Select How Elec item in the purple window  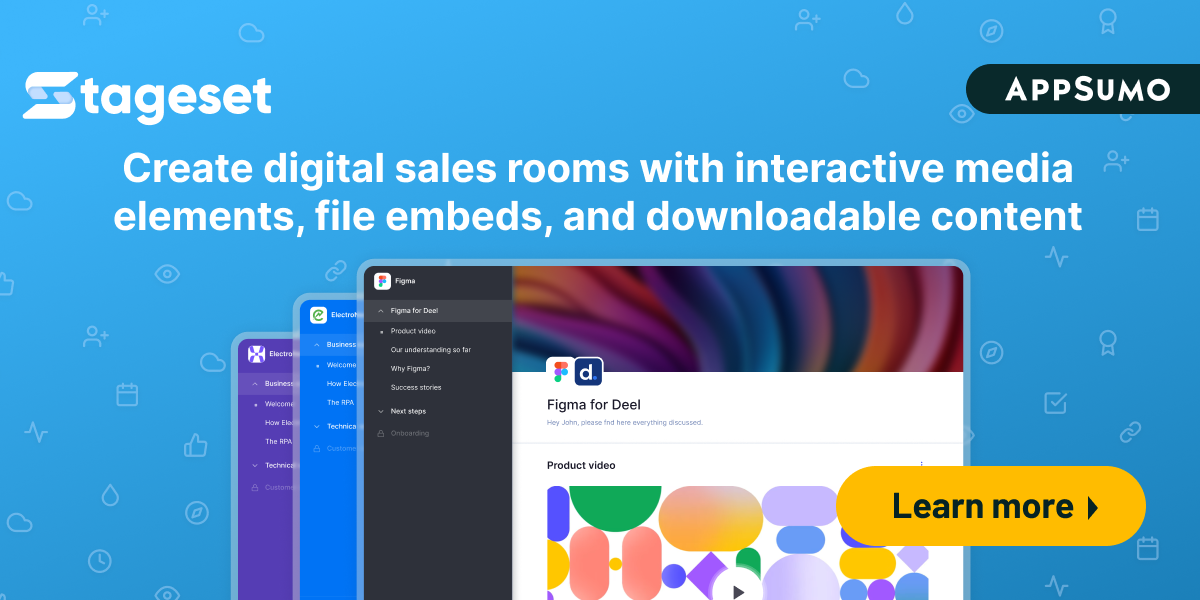click(278, 423)
